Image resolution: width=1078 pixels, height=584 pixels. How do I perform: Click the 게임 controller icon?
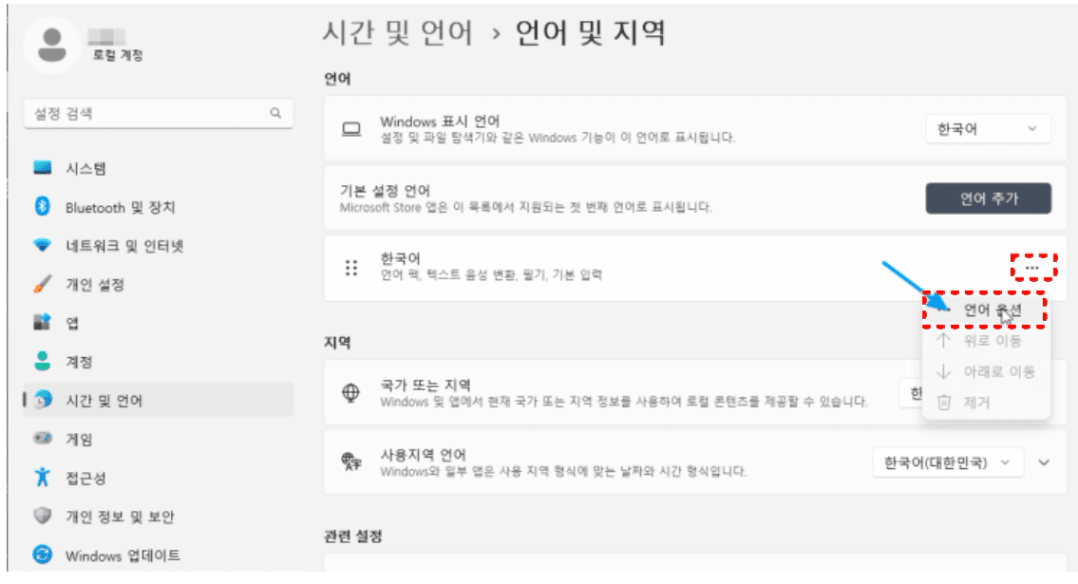(x=42, y=438)
